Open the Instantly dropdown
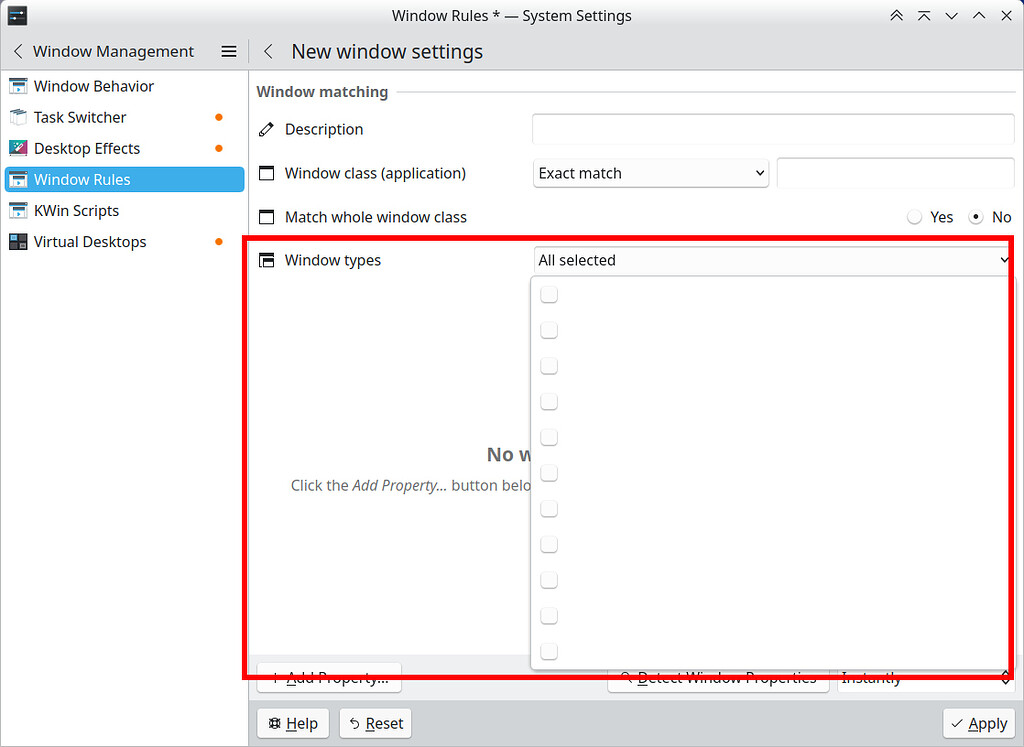1024x747 pixels. [925, 678]
